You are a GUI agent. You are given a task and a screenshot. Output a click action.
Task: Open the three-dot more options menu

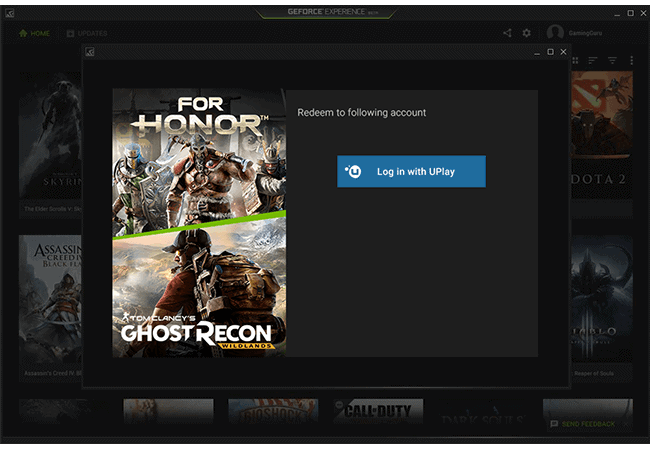pyautogui.click(x=631, y=61)
